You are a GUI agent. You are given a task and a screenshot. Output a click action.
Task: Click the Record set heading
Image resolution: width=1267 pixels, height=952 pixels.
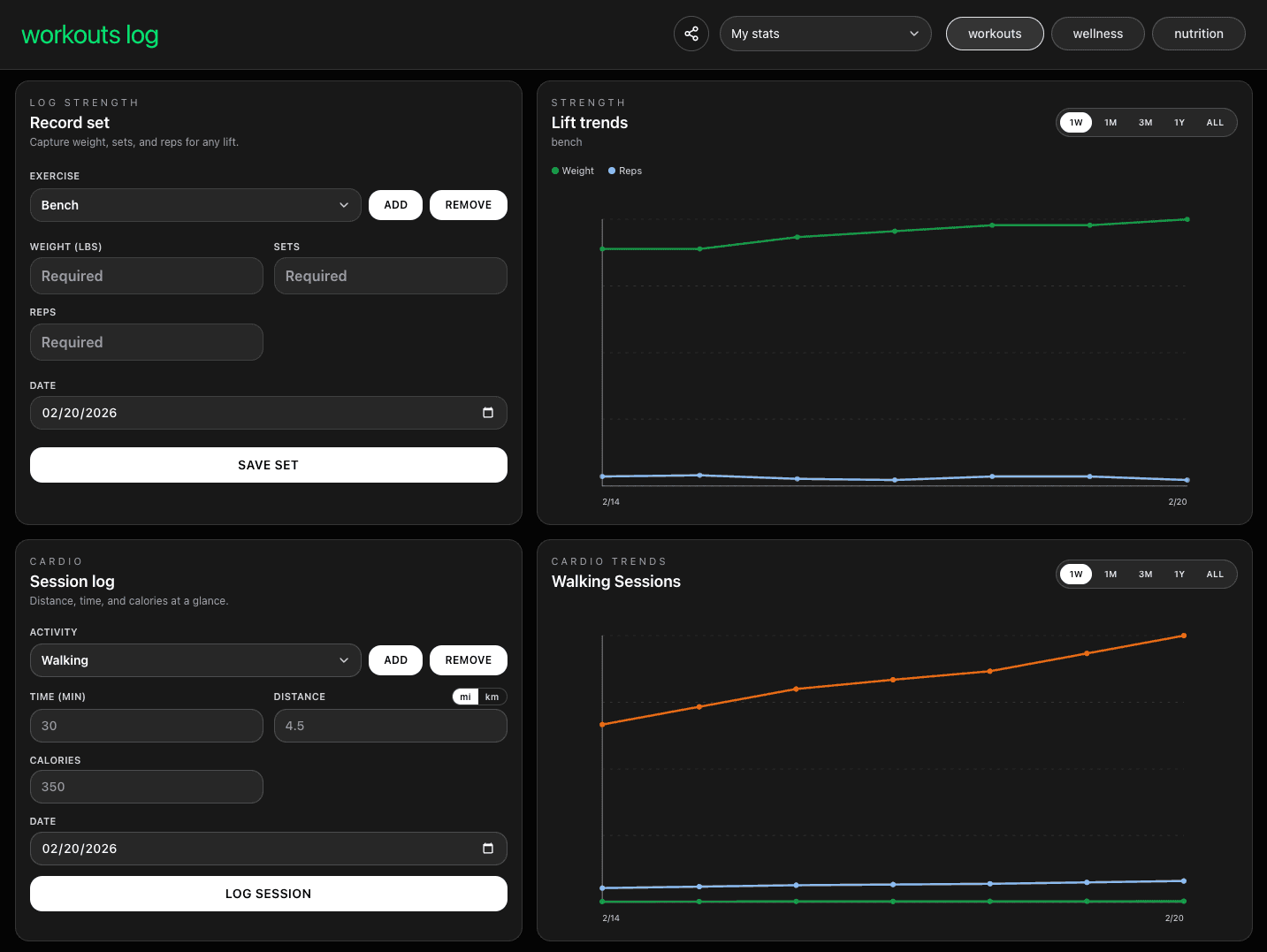click(x=70, y=123)
